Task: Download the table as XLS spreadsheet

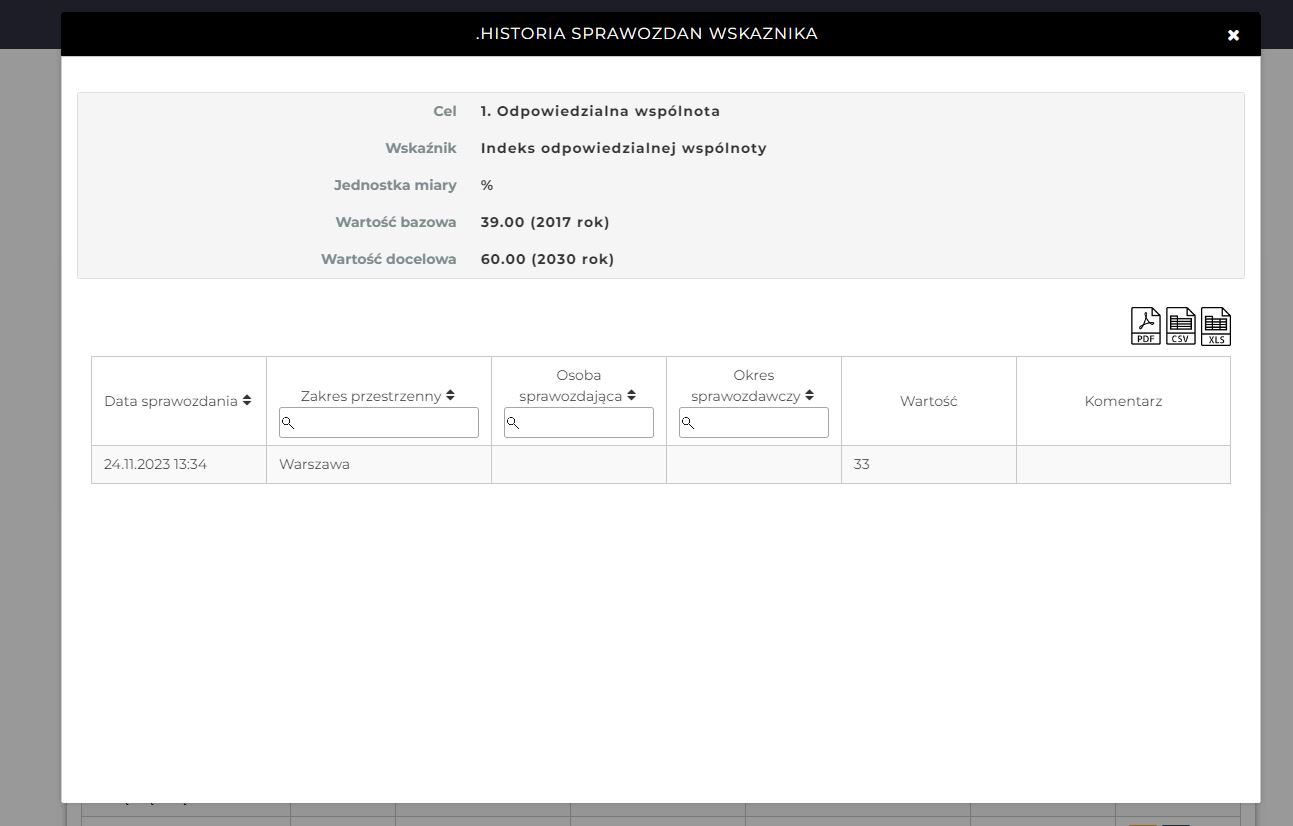Action: [x=1215, y=326]
